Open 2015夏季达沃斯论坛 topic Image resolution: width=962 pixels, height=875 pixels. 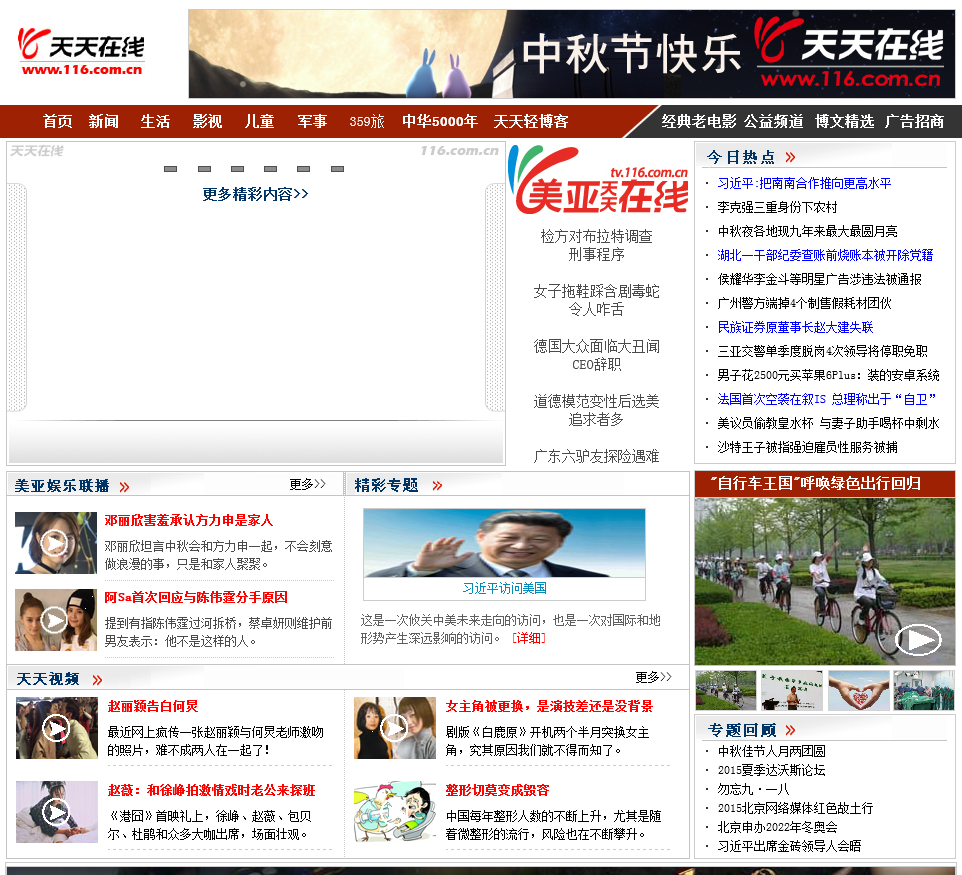coord(771,770)
